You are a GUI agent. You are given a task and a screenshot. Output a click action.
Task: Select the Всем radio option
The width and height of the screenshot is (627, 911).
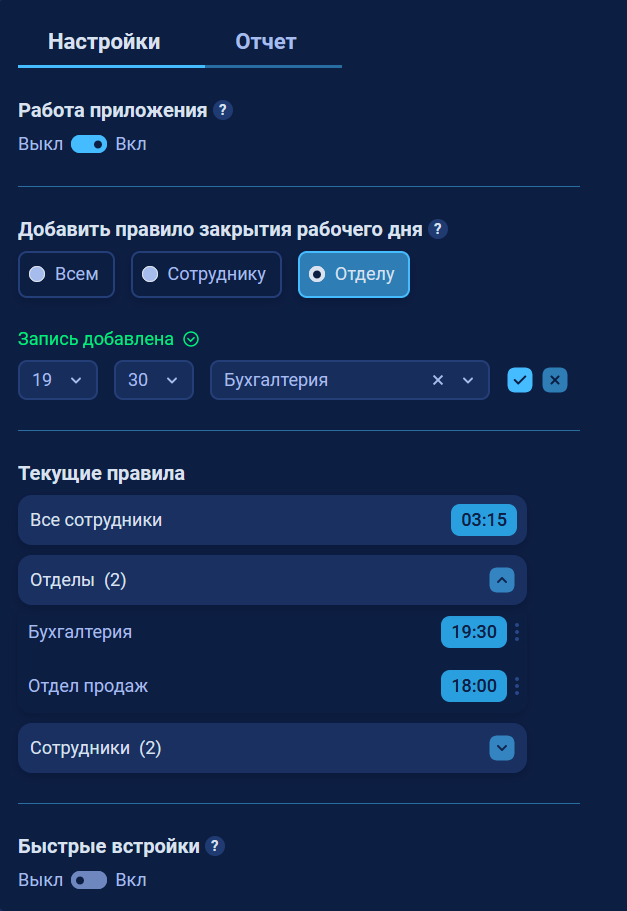[x=66, y=274]
